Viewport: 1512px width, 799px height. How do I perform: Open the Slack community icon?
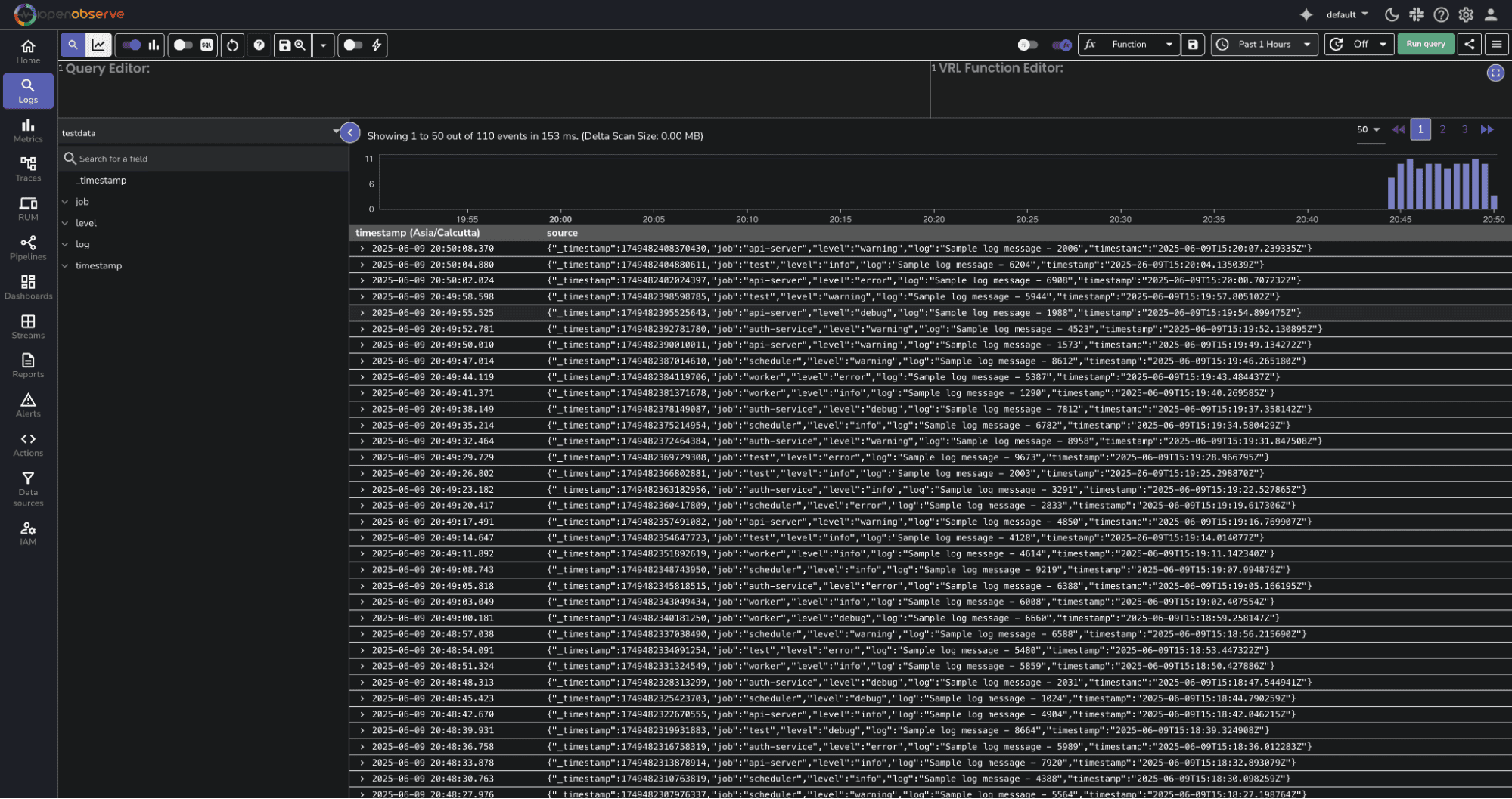(1416, 14)
